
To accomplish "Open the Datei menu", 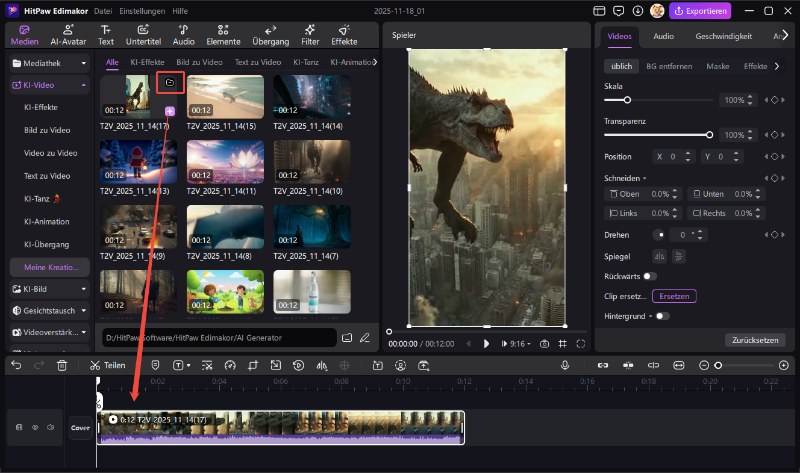I will tap(103, 11).
